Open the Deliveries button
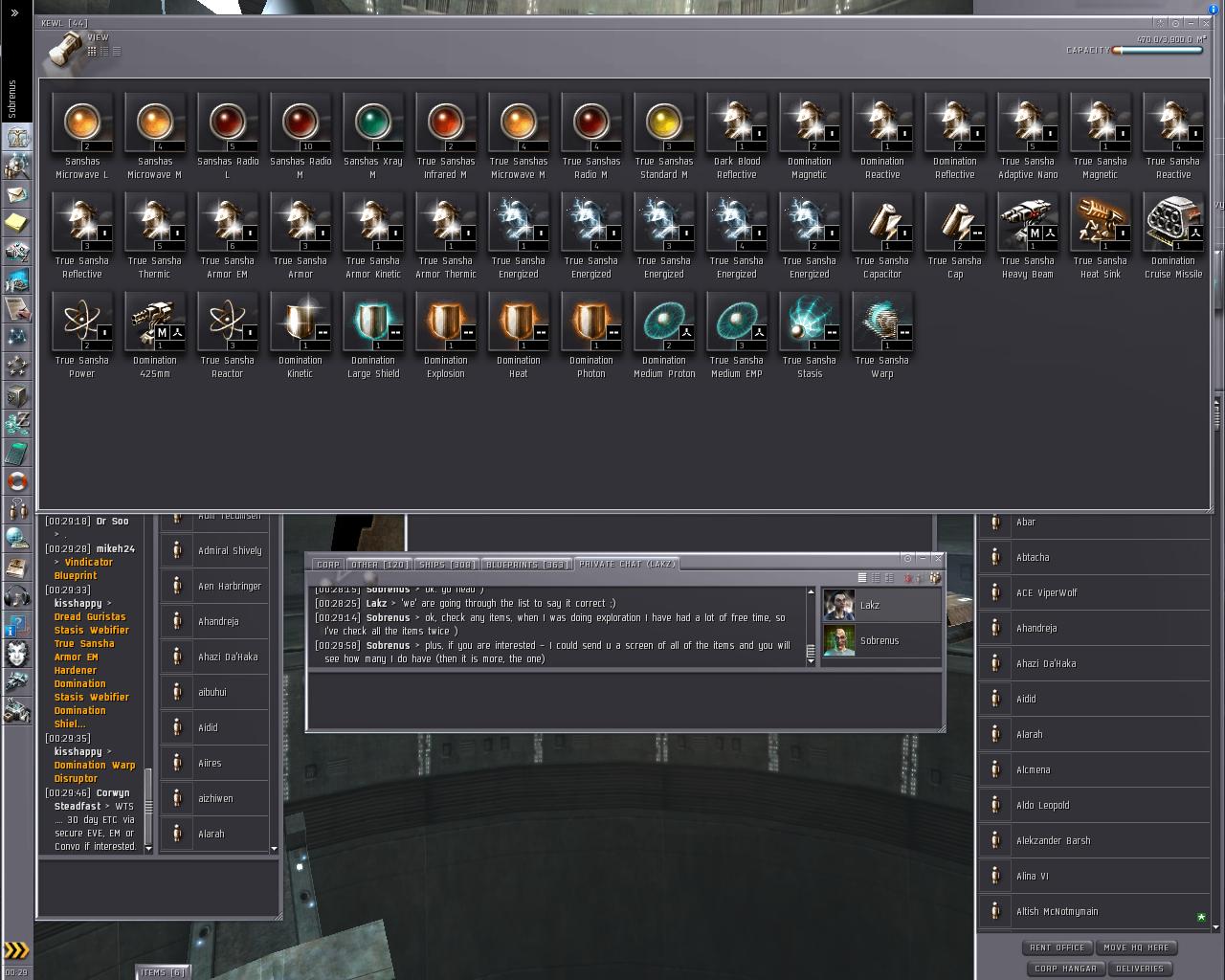The image size is (1225, 980). point(1140,969)
